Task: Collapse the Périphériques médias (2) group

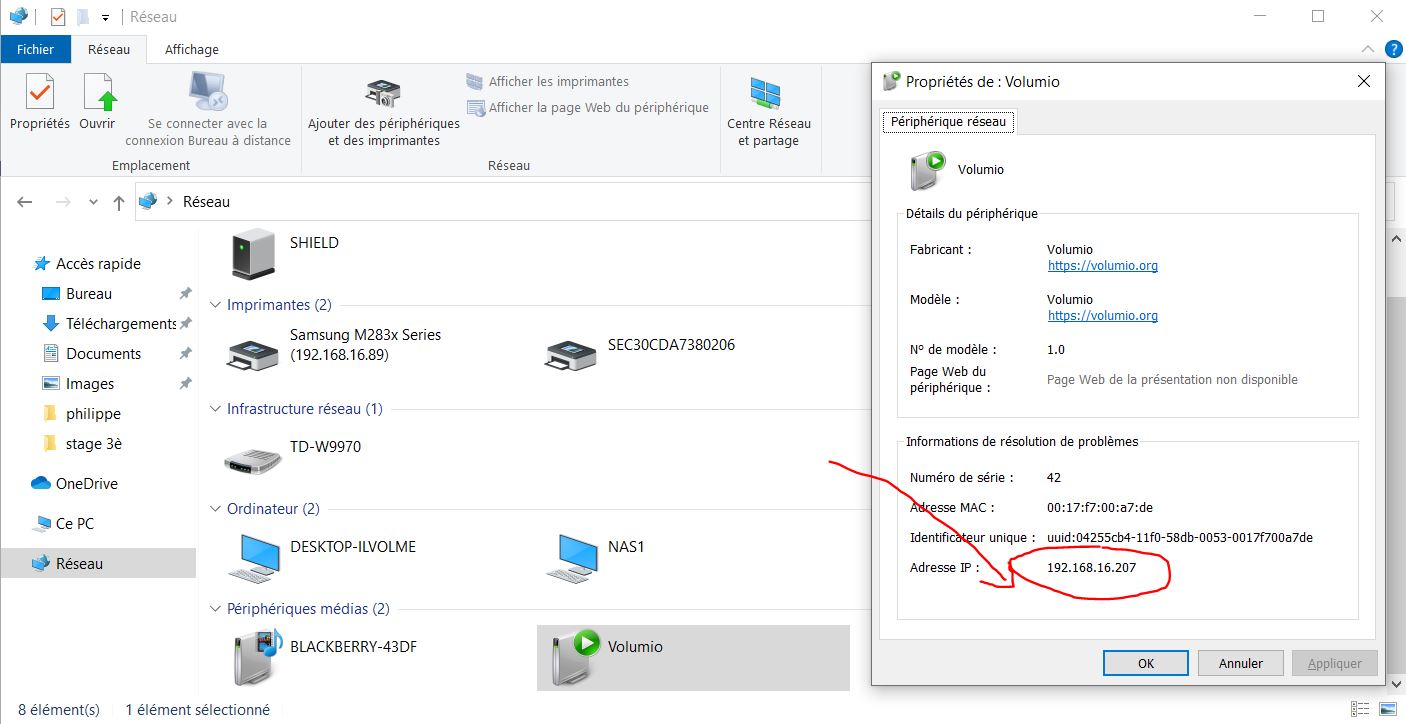Action: (x=215, y=609)
